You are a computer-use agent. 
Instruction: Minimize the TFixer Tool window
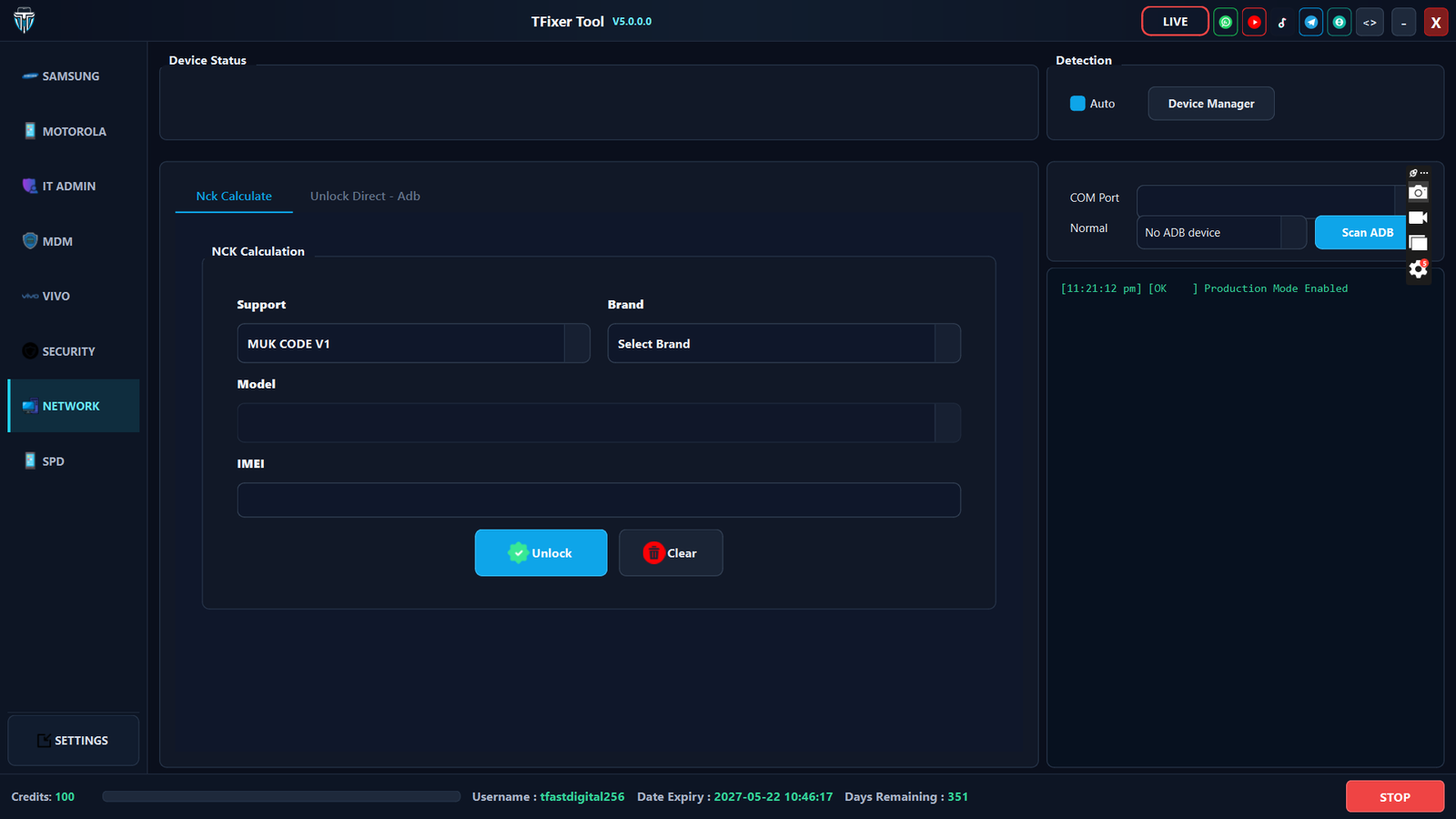click(x=1404, y=22)
